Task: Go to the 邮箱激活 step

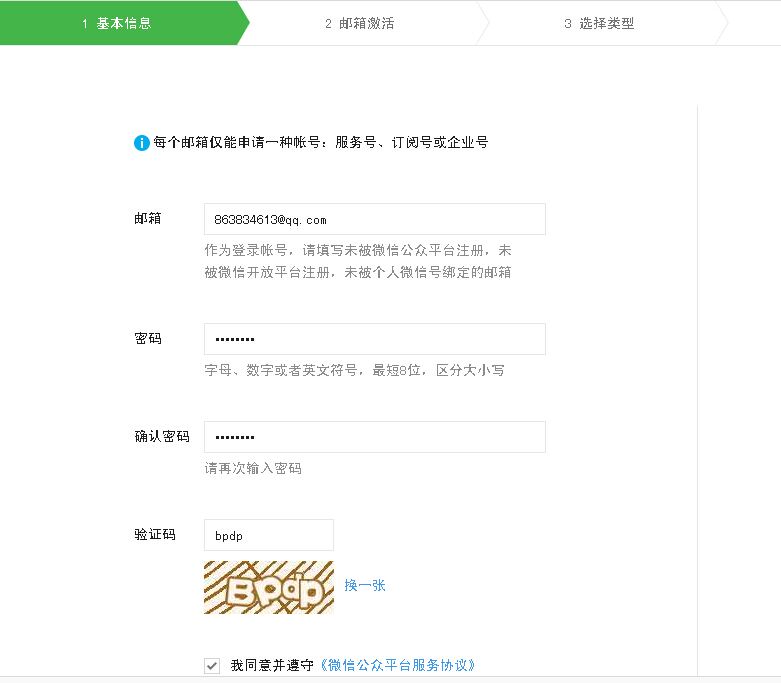Action: pyautogui.click(x=360, y=23)
